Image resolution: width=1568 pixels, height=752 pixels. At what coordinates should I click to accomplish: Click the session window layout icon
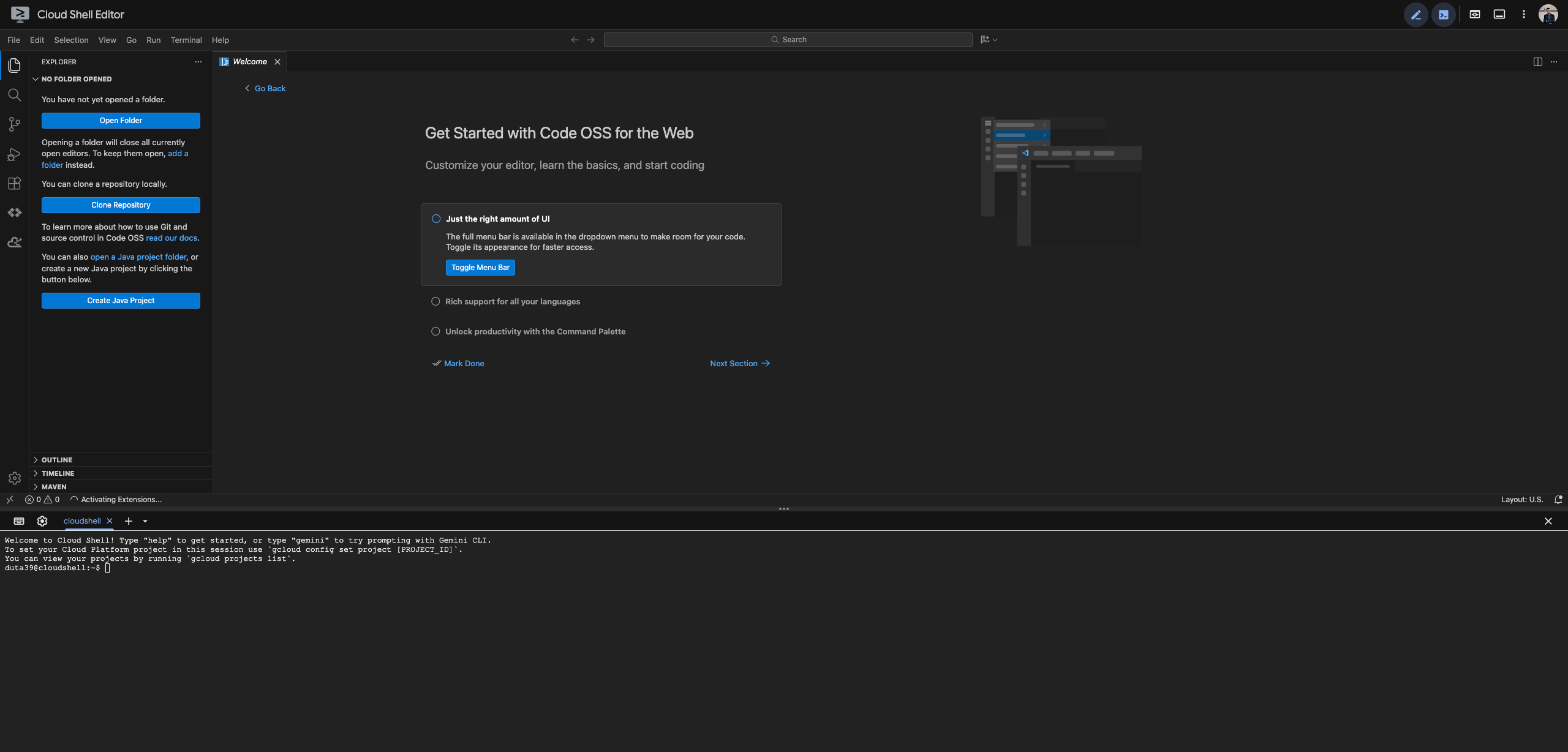tap(1499, 14)
